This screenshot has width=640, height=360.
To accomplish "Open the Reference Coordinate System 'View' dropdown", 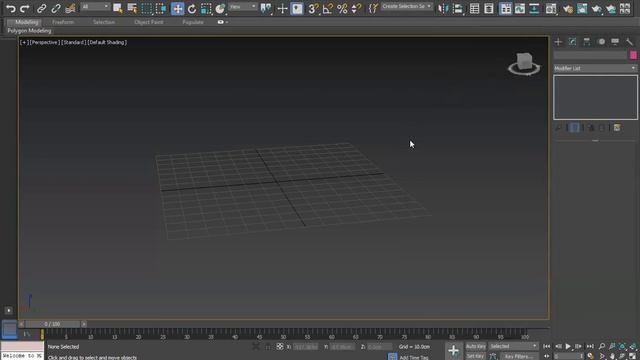I will [242, 7].
